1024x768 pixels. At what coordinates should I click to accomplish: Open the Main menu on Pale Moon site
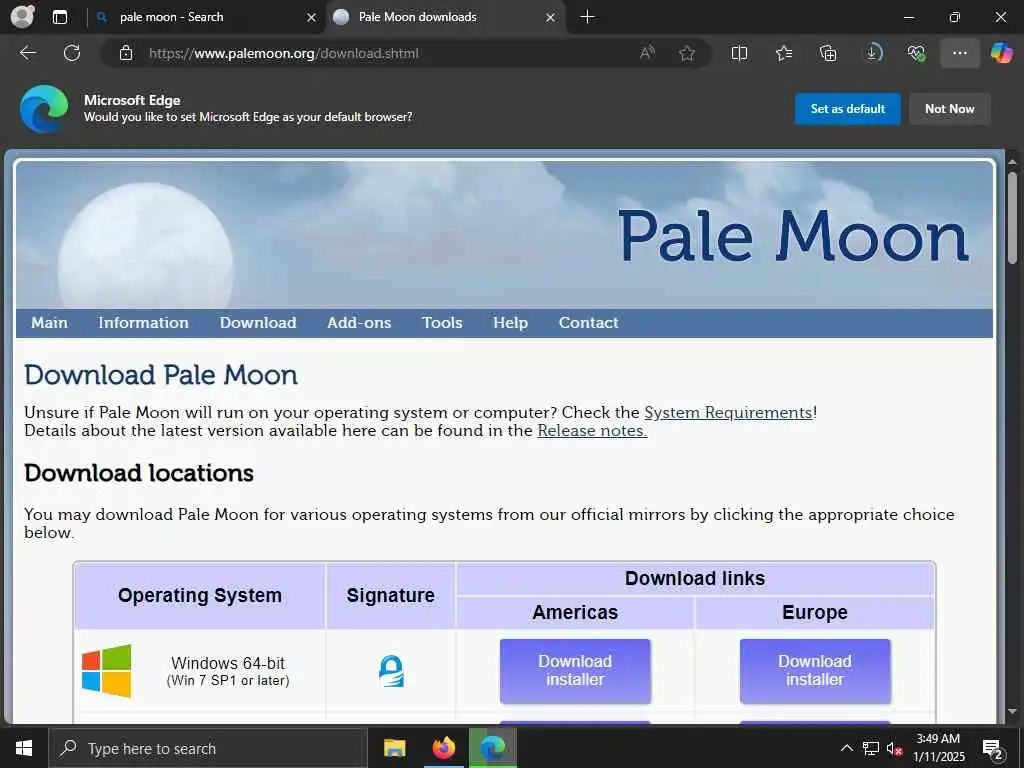tap(50, 323)
